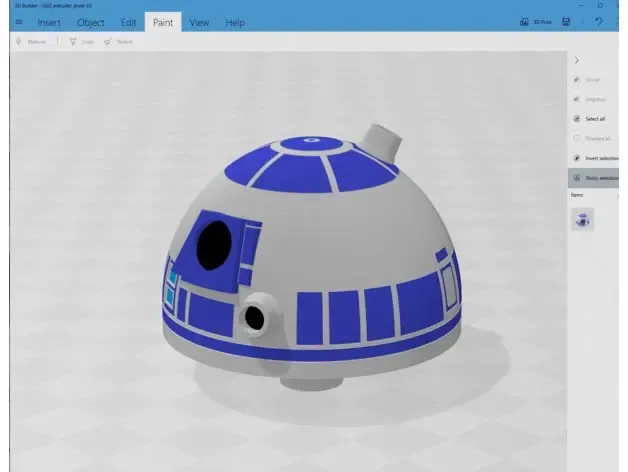Select the R2-D2 item thumbnail
This screenshot has height=472, width=628.
point(582,219)
